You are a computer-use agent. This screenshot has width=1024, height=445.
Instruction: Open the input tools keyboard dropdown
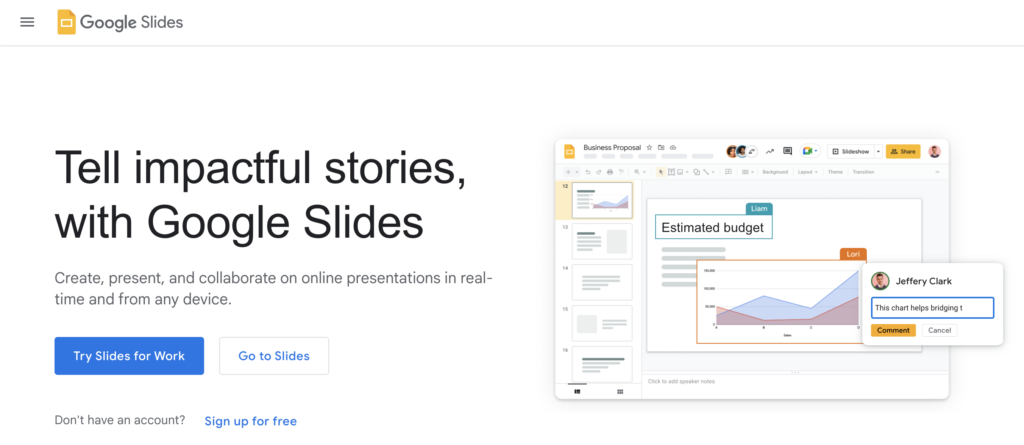[x=748, y=172]
